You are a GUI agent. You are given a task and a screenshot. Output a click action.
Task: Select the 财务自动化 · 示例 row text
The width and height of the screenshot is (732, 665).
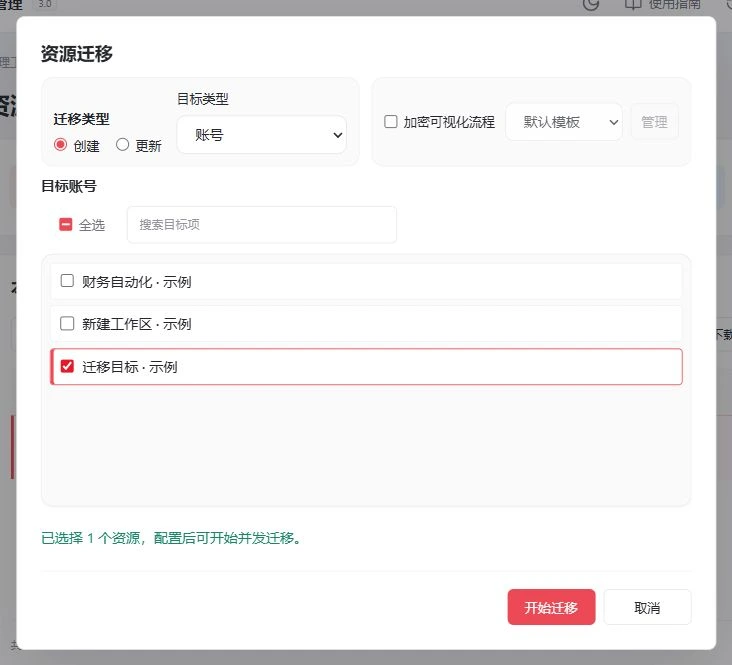coord(137,282)
